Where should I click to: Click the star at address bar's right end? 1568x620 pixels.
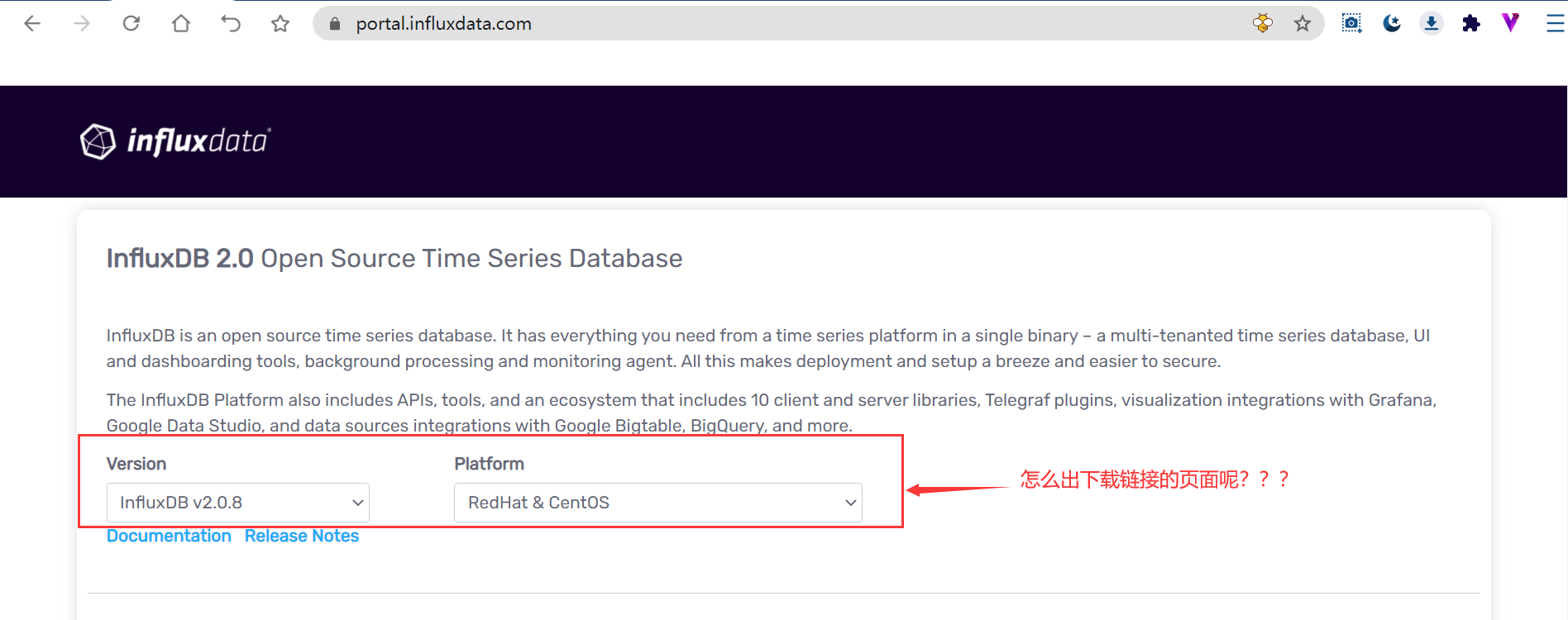(x=1303, y=24)
